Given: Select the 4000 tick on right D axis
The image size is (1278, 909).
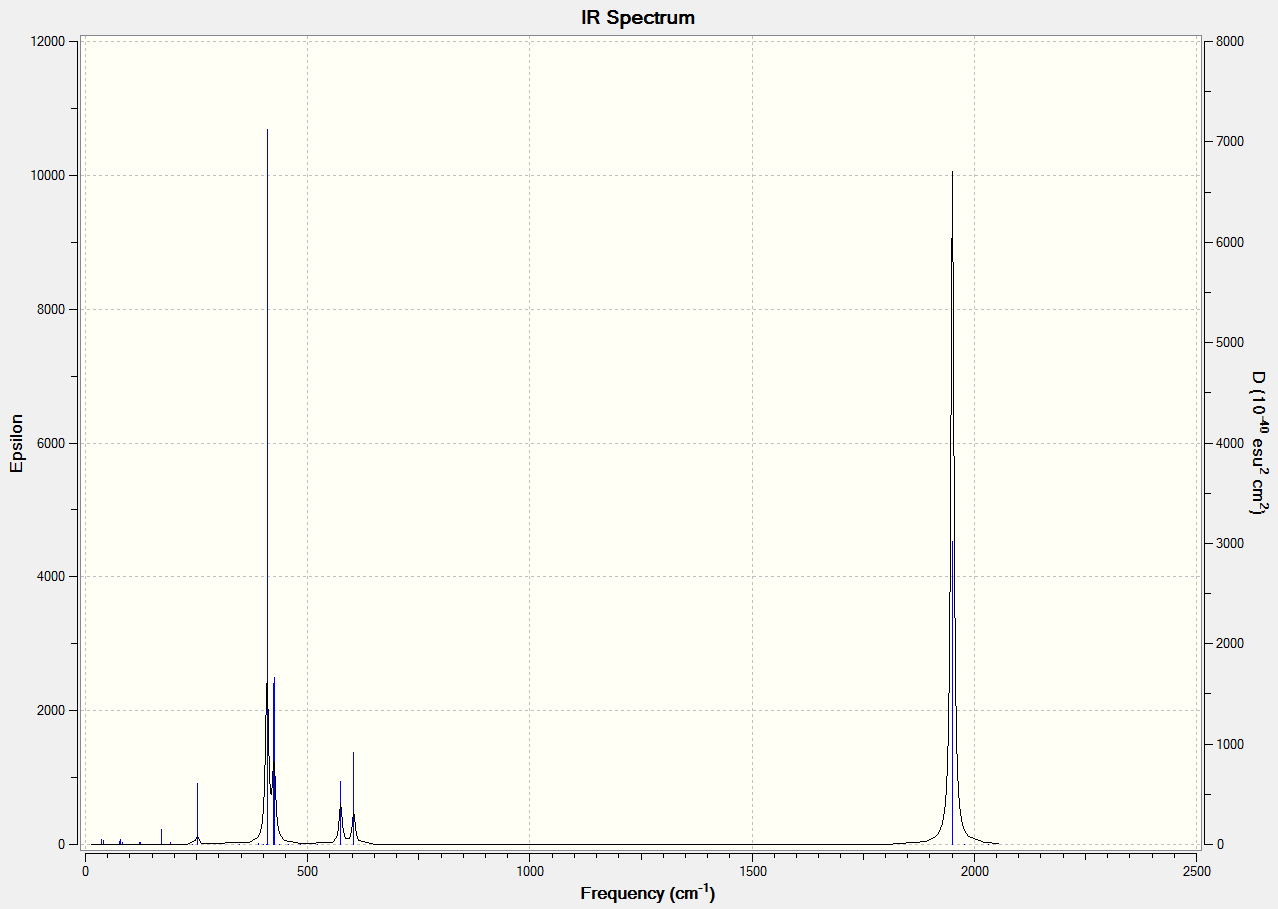Looking at the screenshot, I should point(1230,443).
